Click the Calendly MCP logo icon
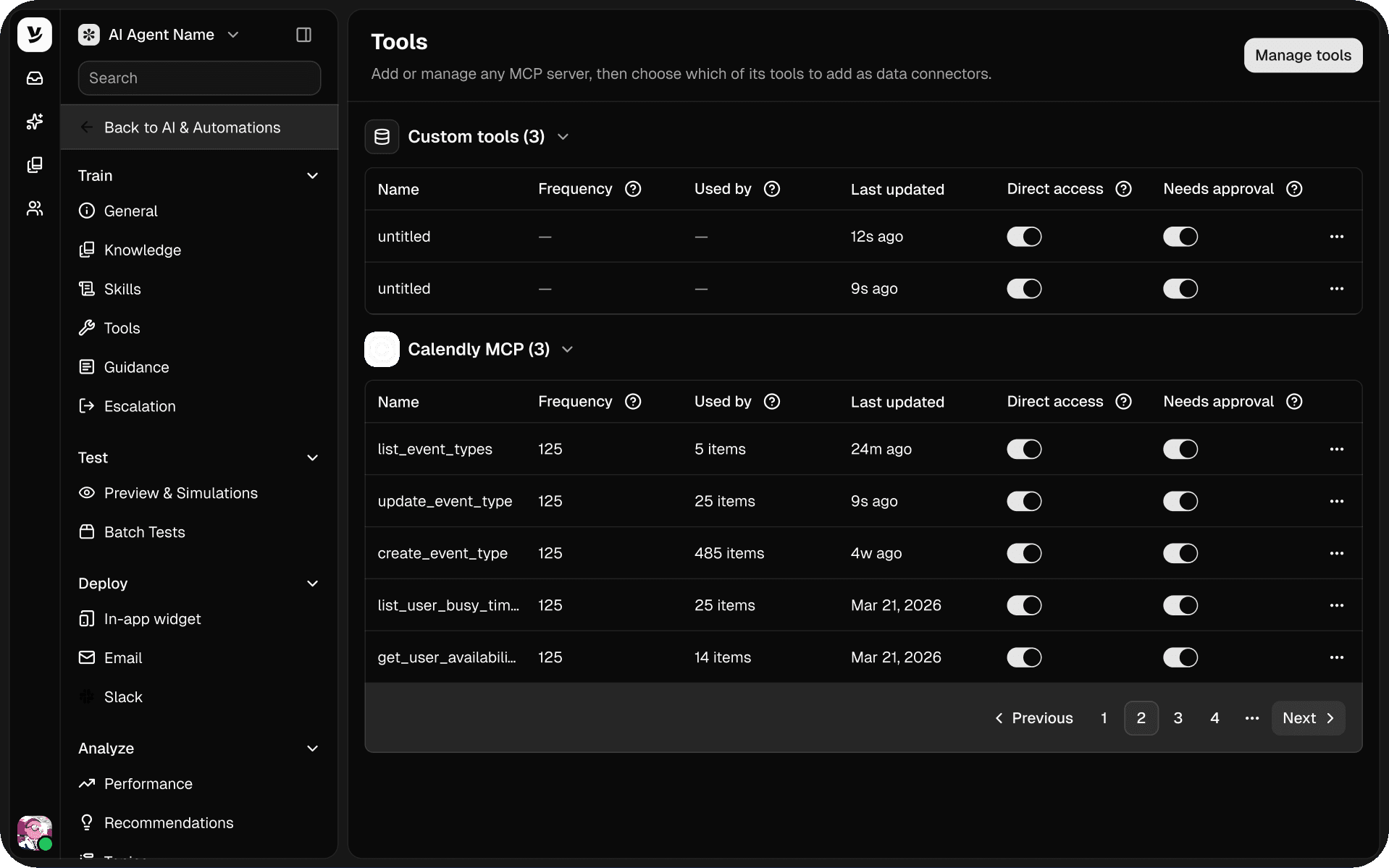Image resolution: width=1389 pixels, height=868 pixels. pos(382,349)
